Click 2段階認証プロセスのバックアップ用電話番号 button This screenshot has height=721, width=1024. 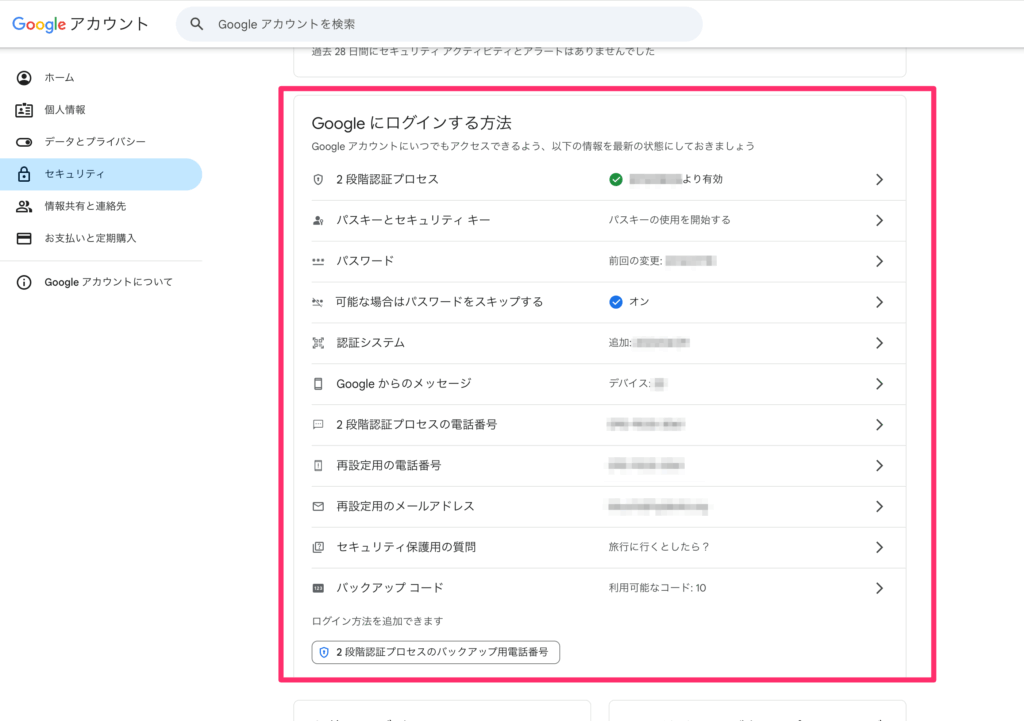[x=436, y=652]
